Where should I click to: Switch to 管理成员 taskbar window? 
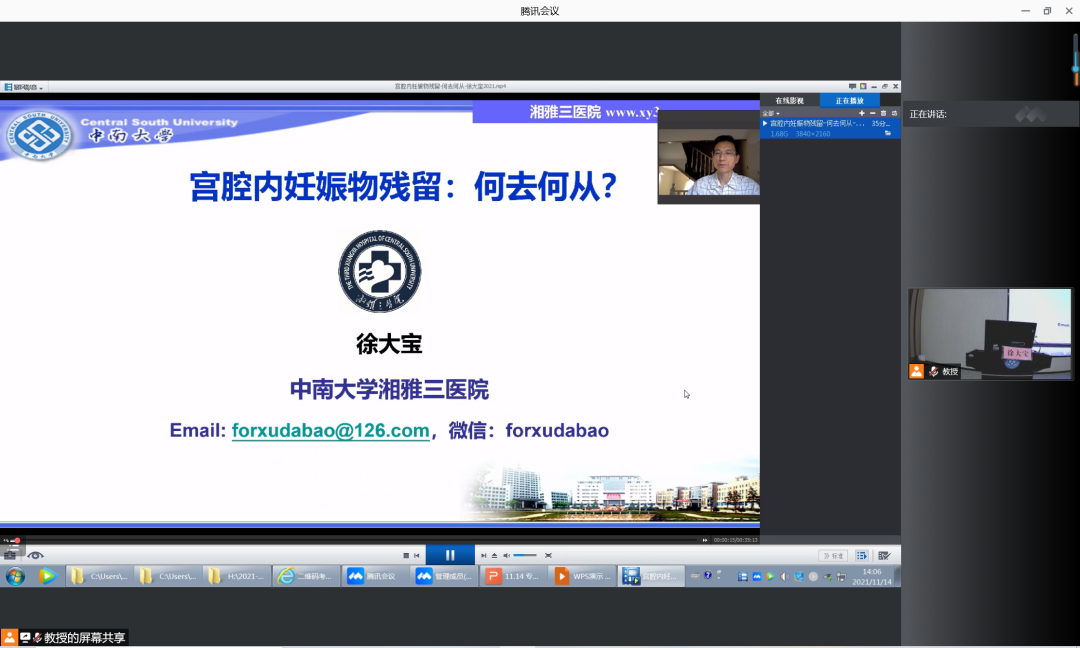(444, 576)
